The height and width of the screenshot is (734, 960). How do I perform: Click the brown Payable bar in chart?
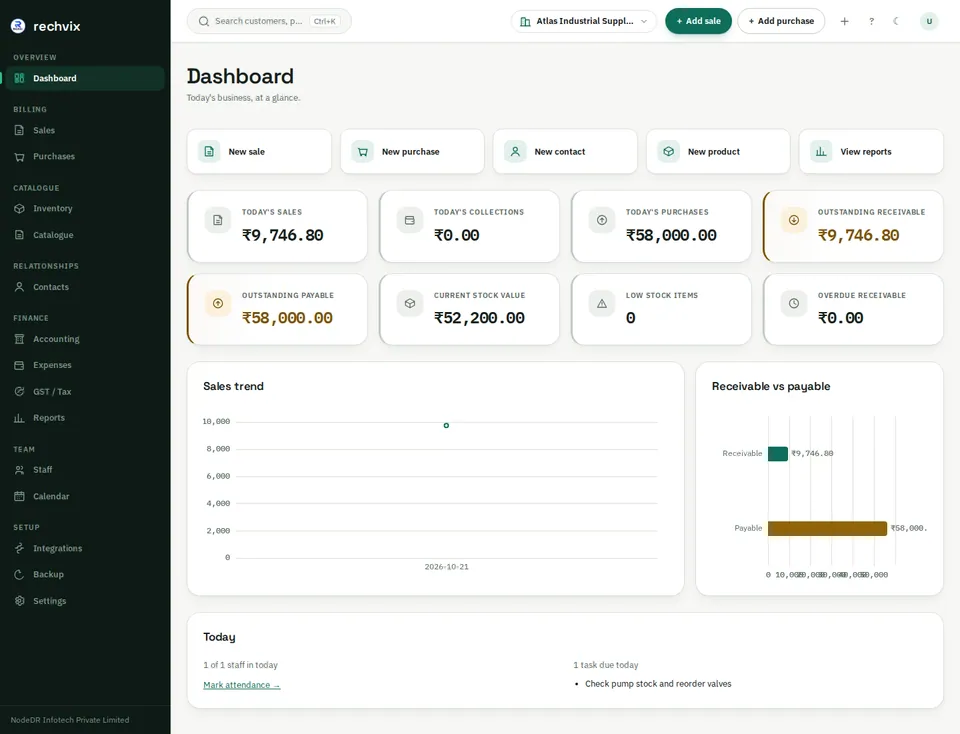coord(827,528)
